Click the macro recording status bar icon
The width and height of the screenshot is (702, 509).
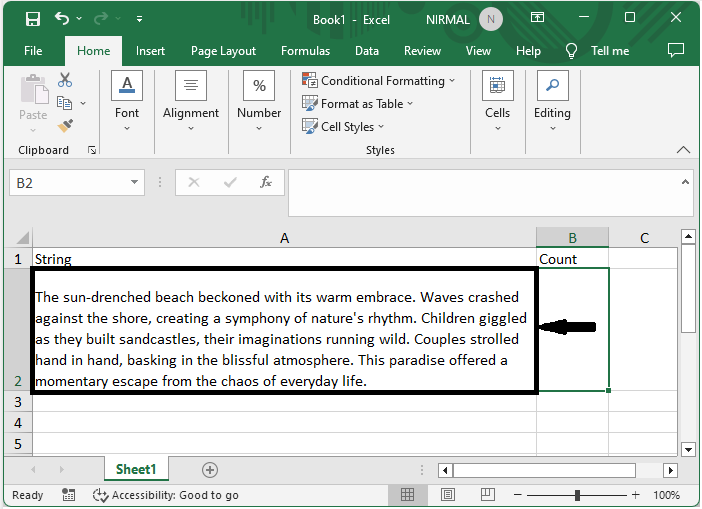click(x=70, y=495)
